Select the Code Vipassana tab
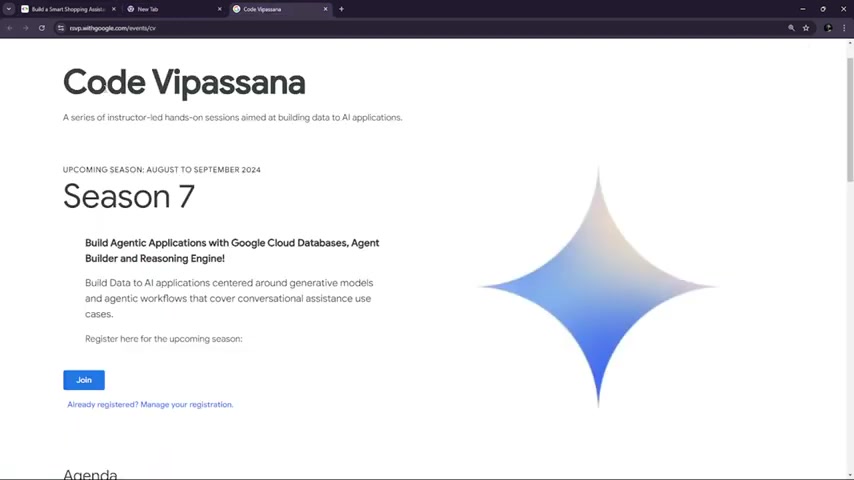 click(x=281, y=9)
